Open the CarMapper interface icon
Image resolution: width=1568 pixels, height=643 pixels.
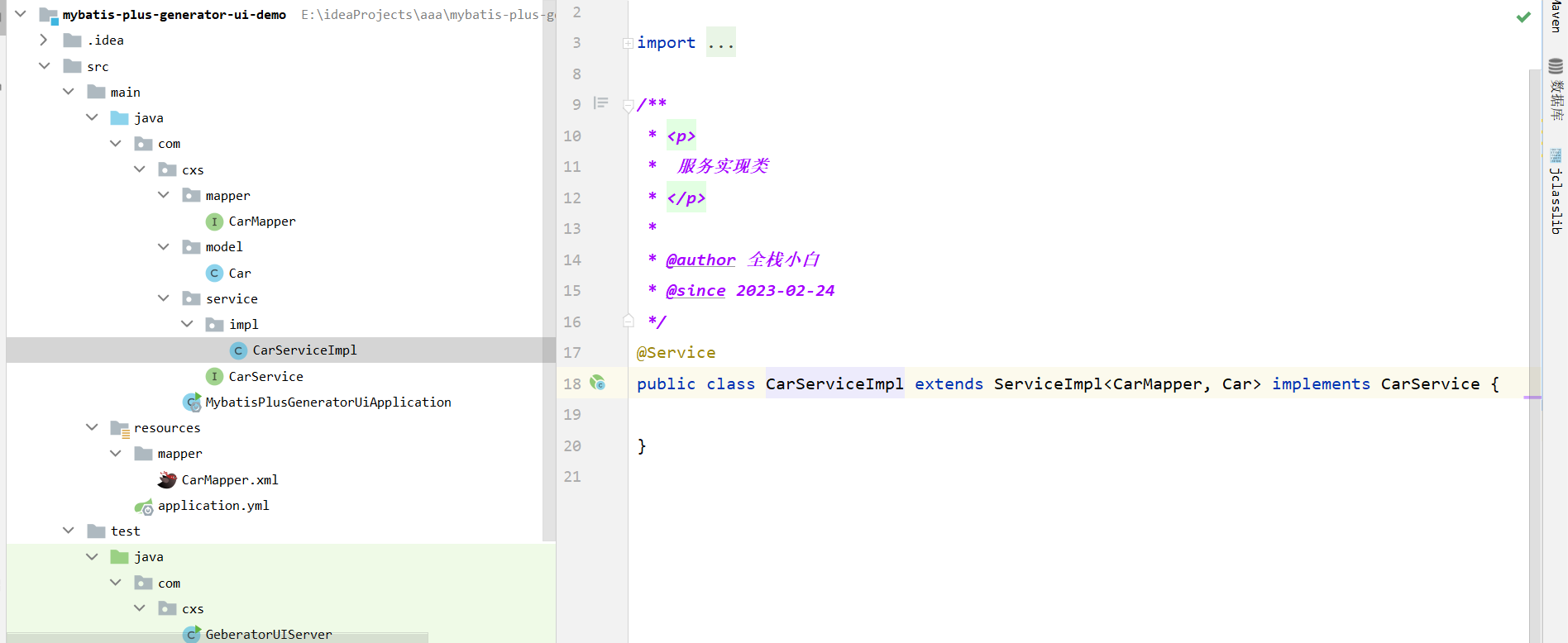click(214, 221)
